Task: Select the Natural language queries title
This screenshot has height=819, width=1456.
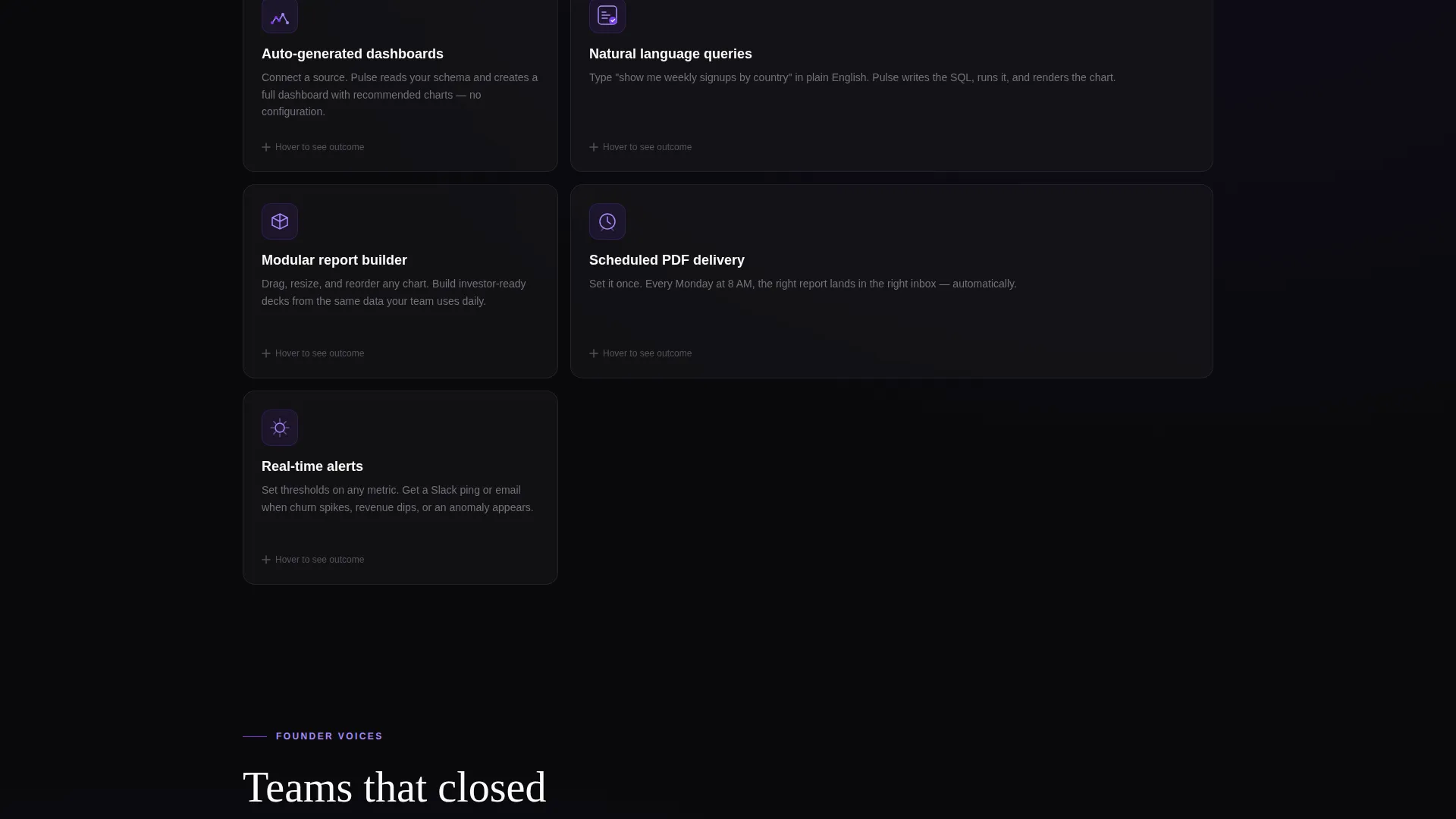Action: click(x=670, y=54)
